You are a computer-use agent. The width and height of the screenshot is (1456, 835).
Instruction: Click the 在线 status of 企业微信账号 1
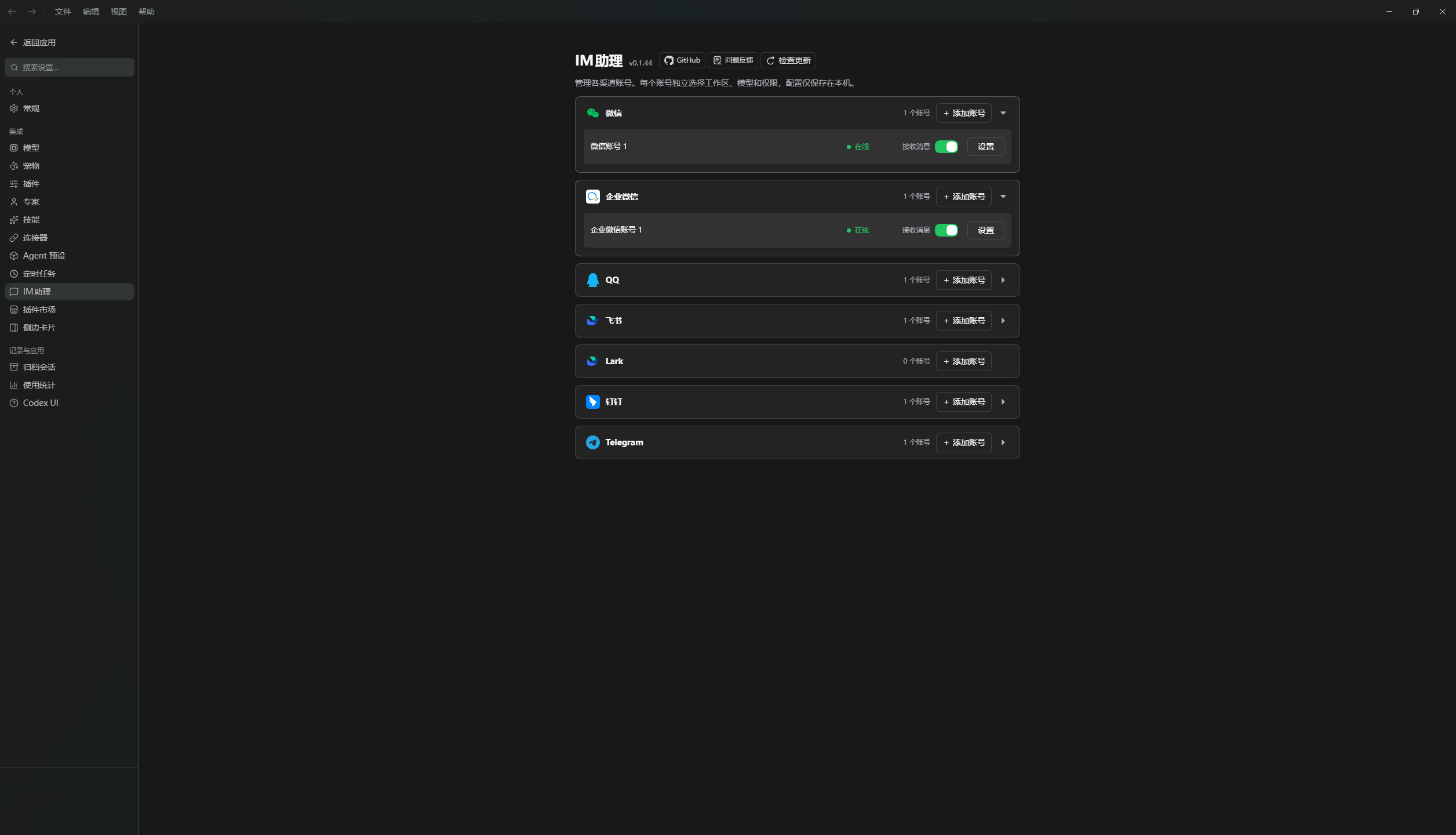(x=858, y=230)
